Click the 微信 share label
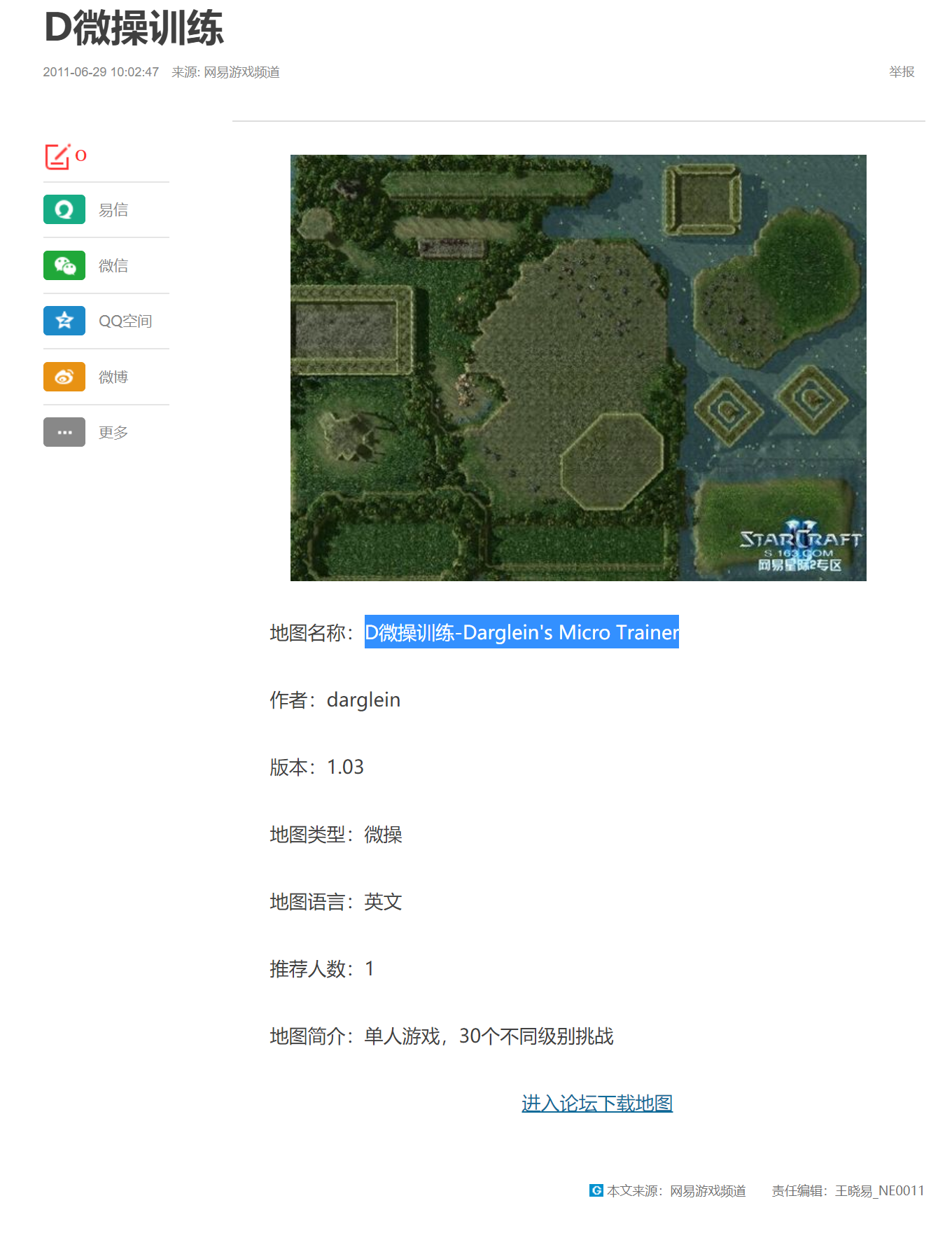Screen dimensions: 952x1259 coord(113,265)
